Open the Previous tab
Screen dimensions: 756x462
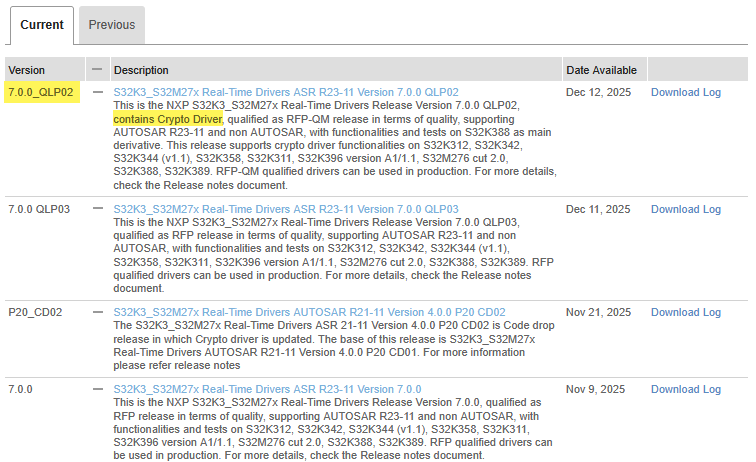[x=112, y=25]
